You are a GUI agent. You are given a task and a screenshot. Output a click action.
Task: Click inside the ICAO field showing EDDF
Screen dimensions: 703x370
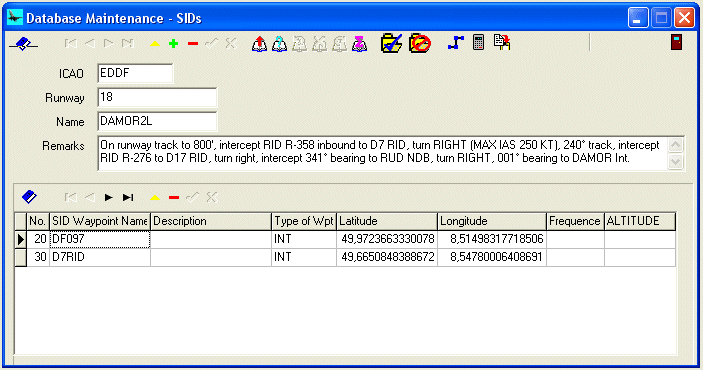135,73
